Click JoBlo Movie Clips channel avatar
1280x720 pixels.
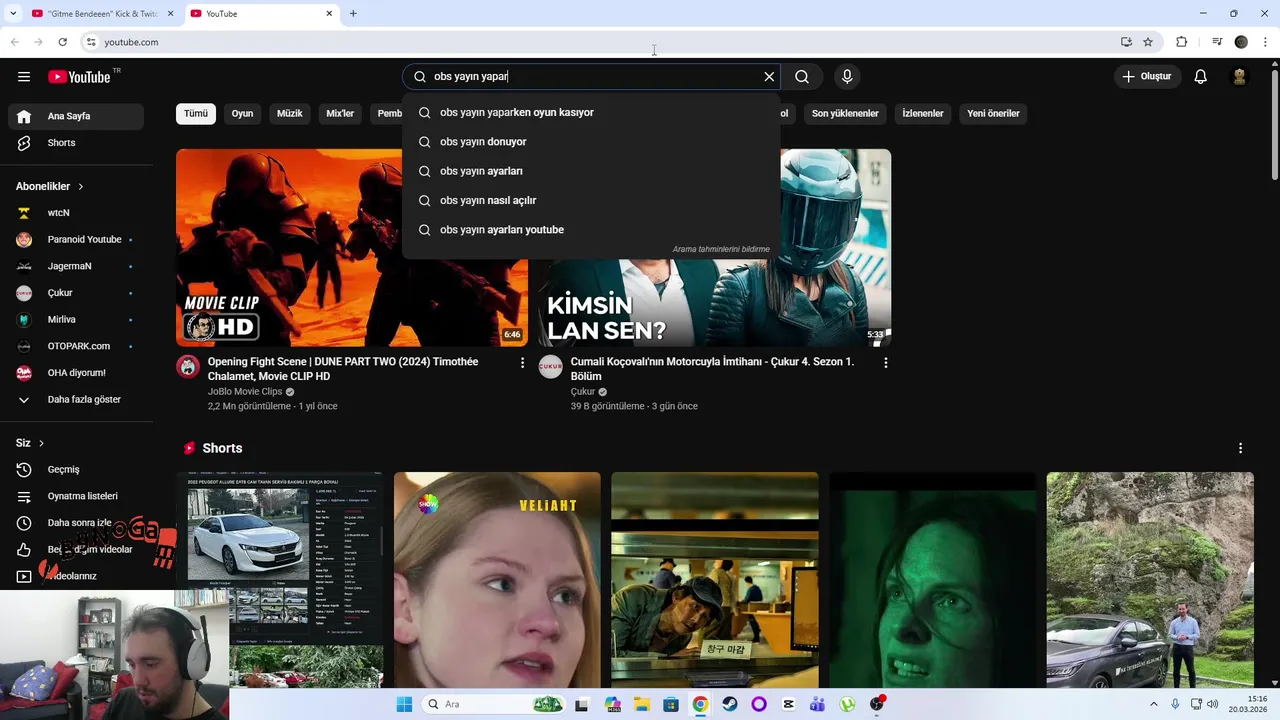click(x=188, y=366)
